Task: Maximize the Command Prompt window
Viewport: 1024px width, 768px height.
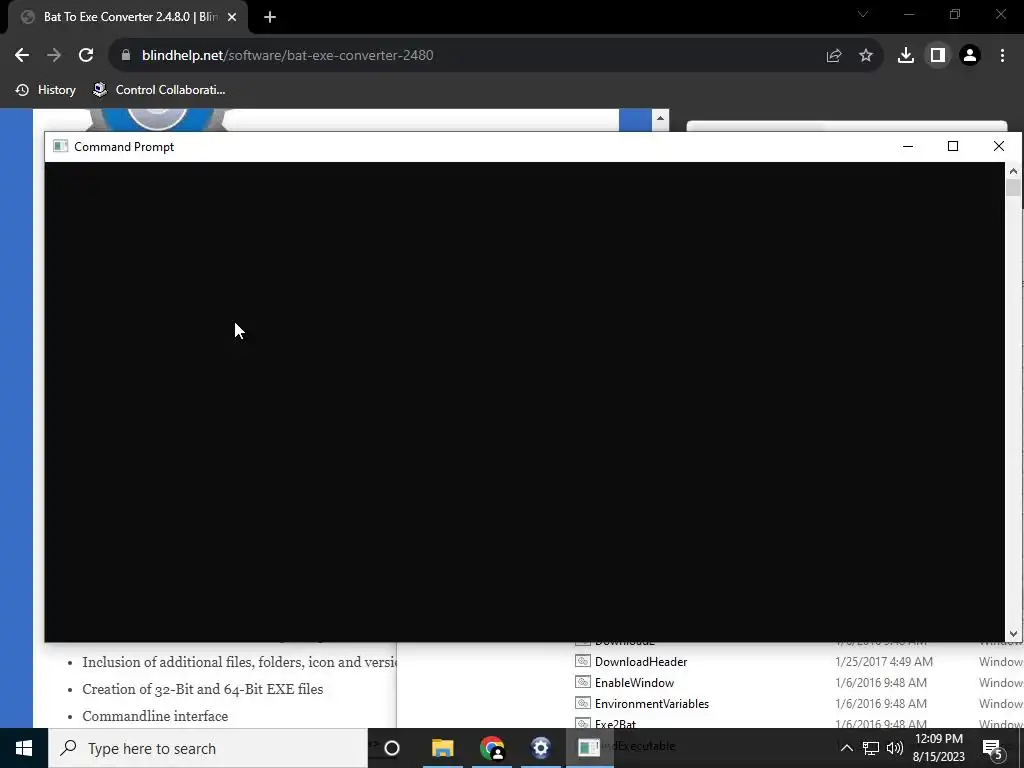Action: 953,146
